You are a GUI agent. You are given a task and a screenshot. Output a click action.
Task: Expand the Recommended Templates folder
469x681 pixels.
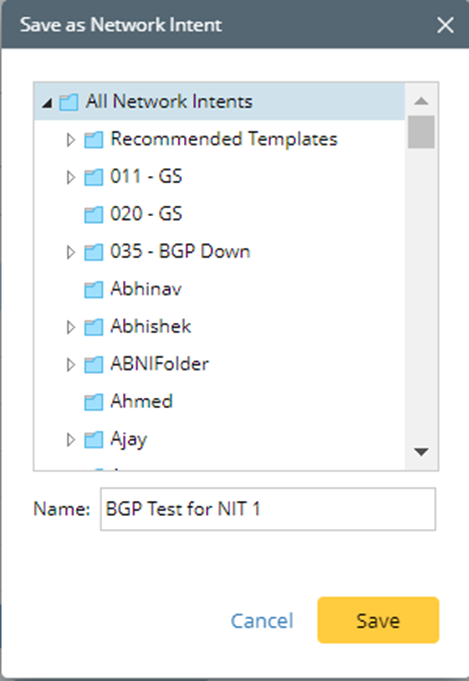click(71, 140)
